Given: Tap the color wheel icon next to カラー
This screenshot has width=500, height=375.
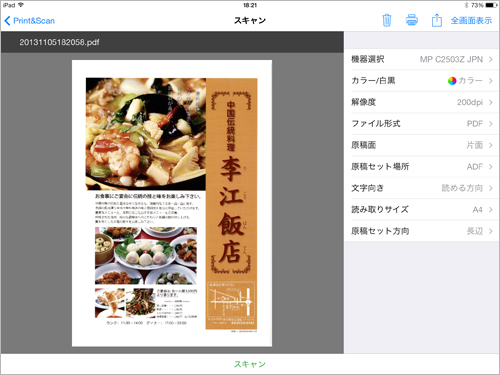Looking at the screenshot, I should tap(452, 81).
